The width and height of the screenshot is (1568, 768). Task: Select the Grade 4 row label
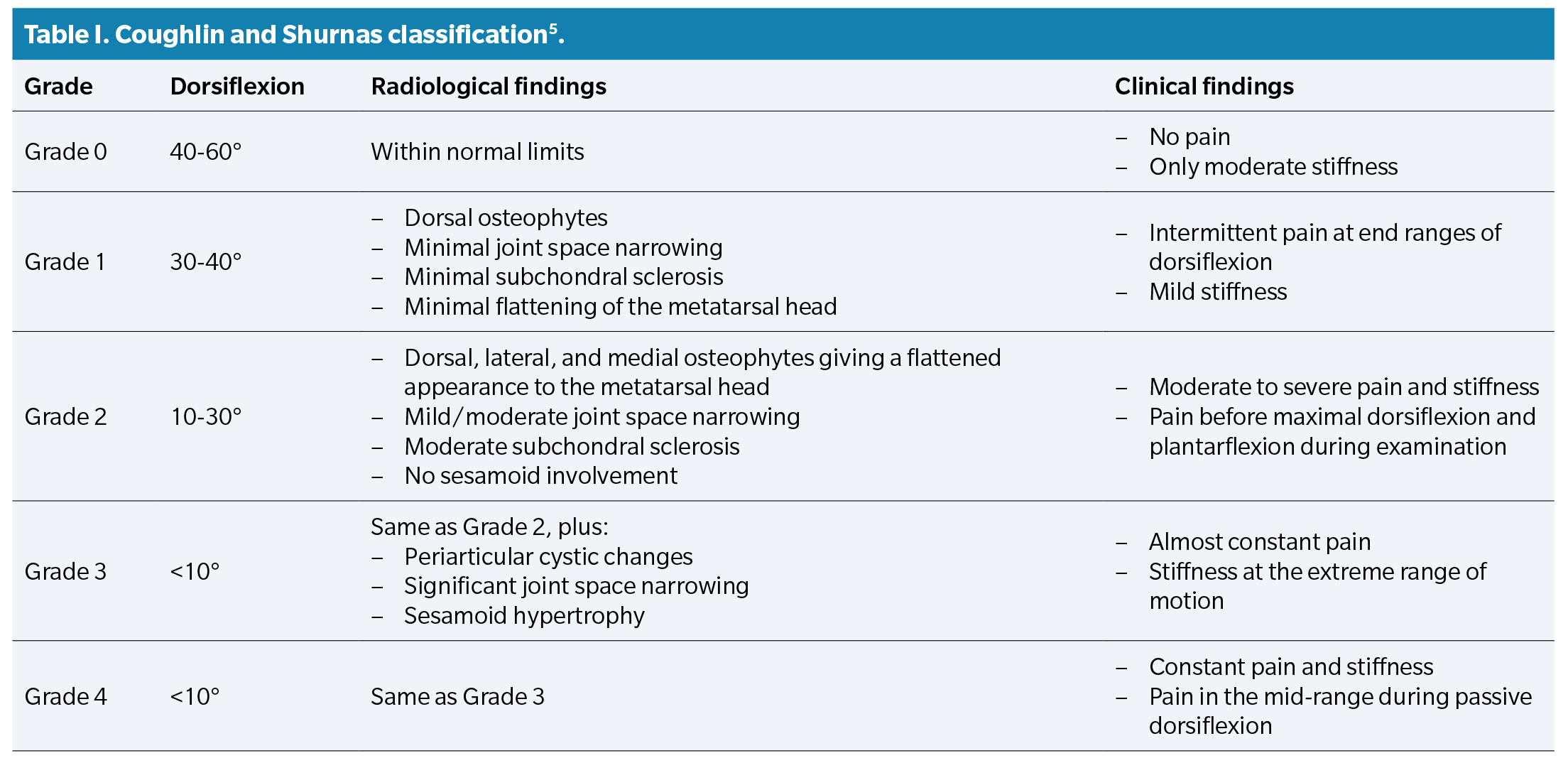point(65,697)
